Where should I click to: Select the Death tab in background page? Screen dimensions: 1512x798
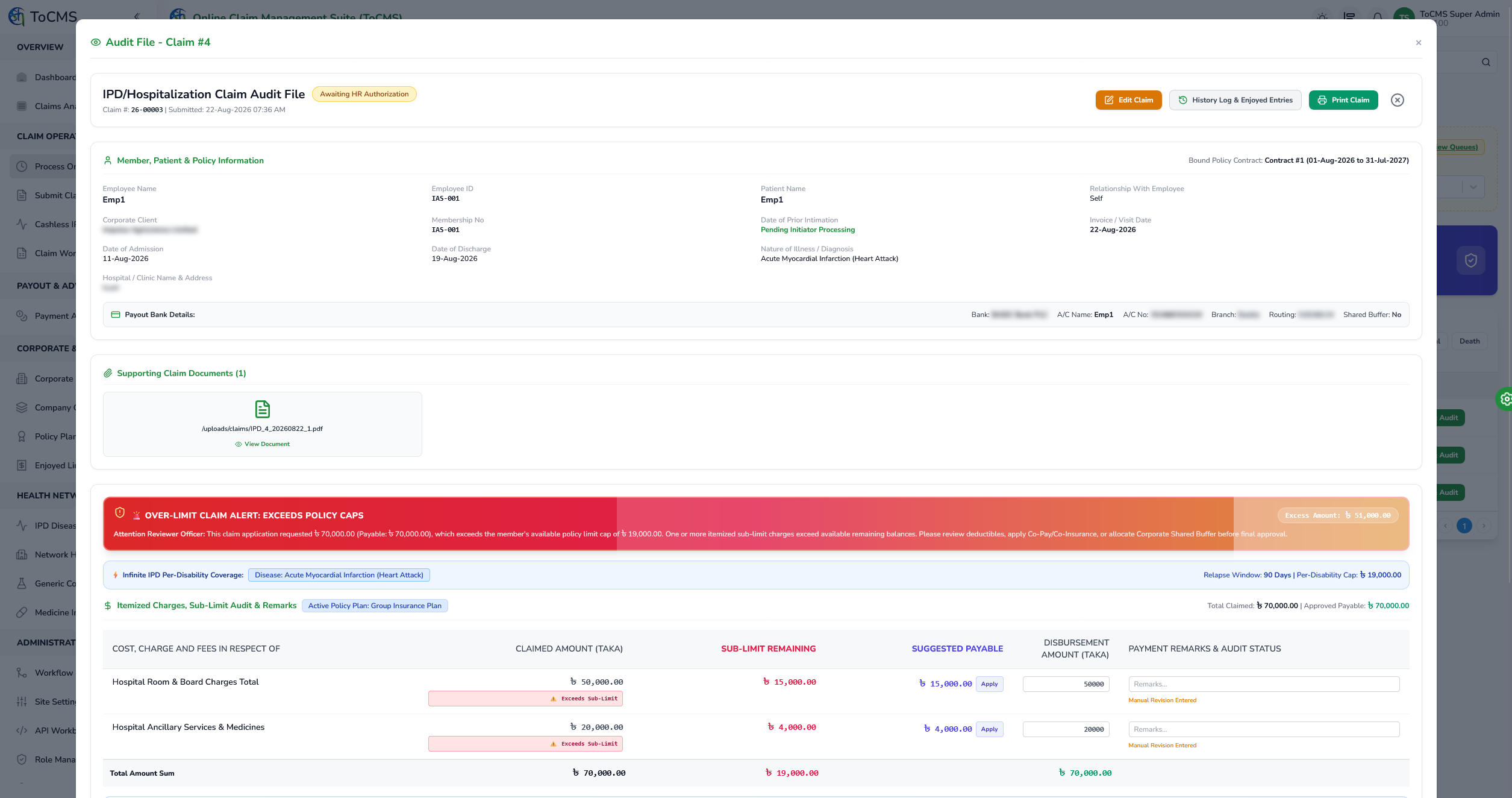coord(1469,341)
